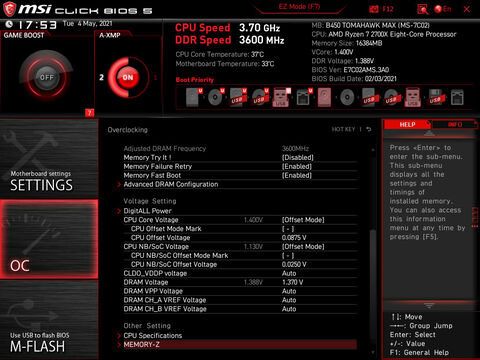
Task: Click the down arrow below help text
Action: click(429, 305)
